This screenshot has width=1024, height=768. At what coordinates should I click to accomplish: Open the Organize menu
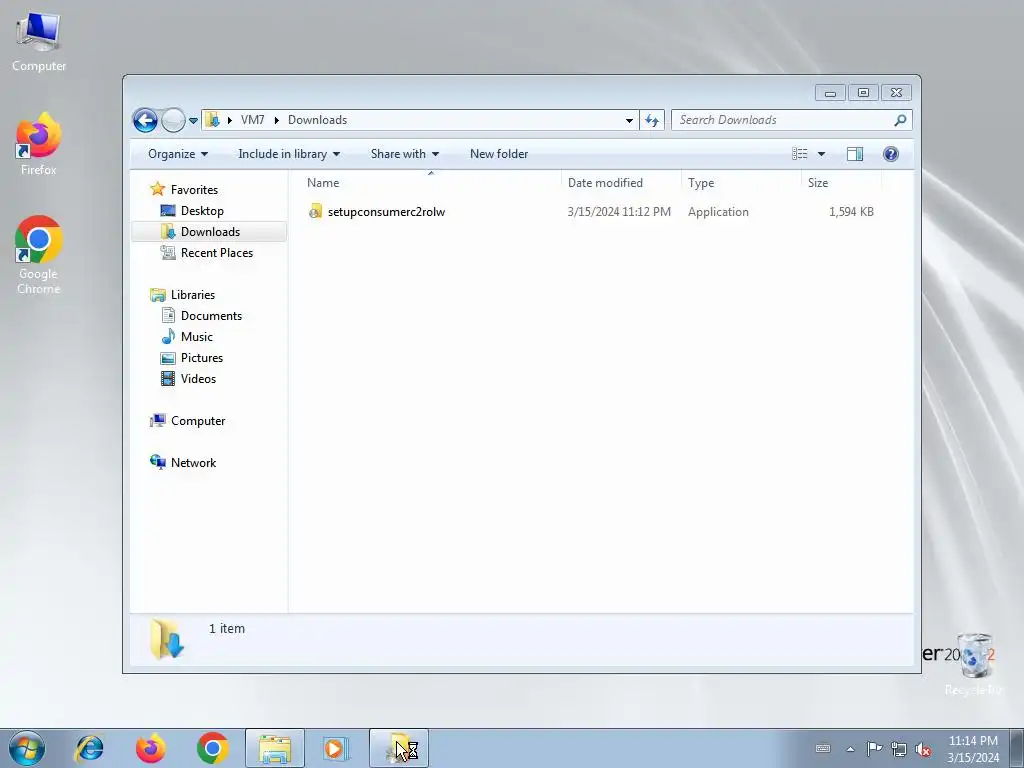178,154
